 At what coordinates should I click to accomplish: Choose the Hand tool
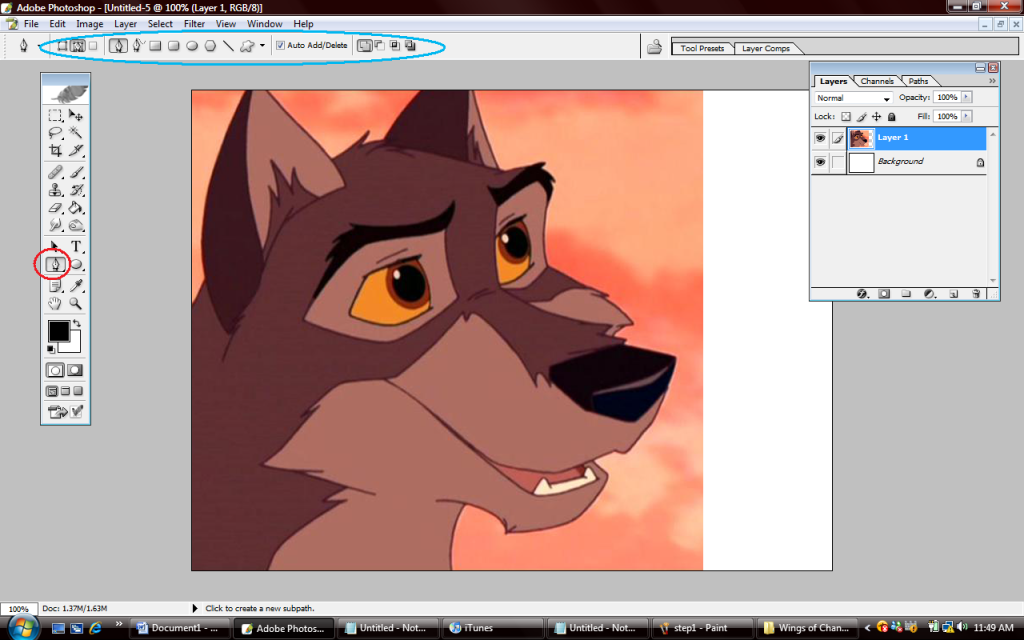point(56,303)
